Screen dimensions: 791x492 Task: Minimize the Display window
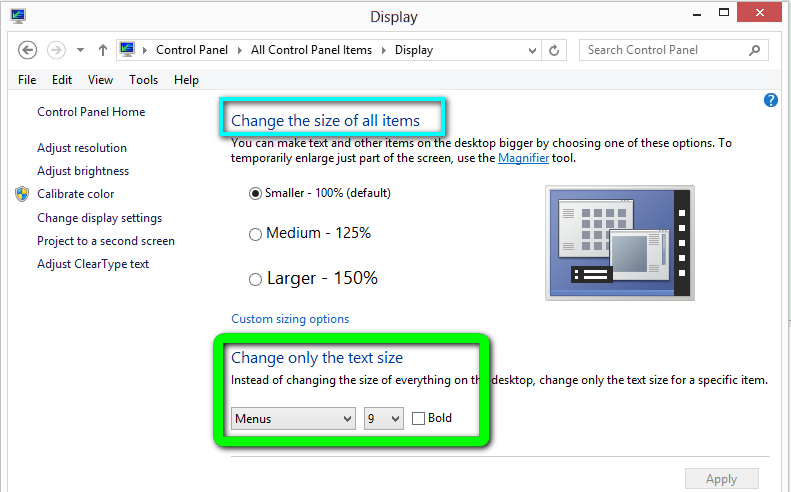point(697,15)
